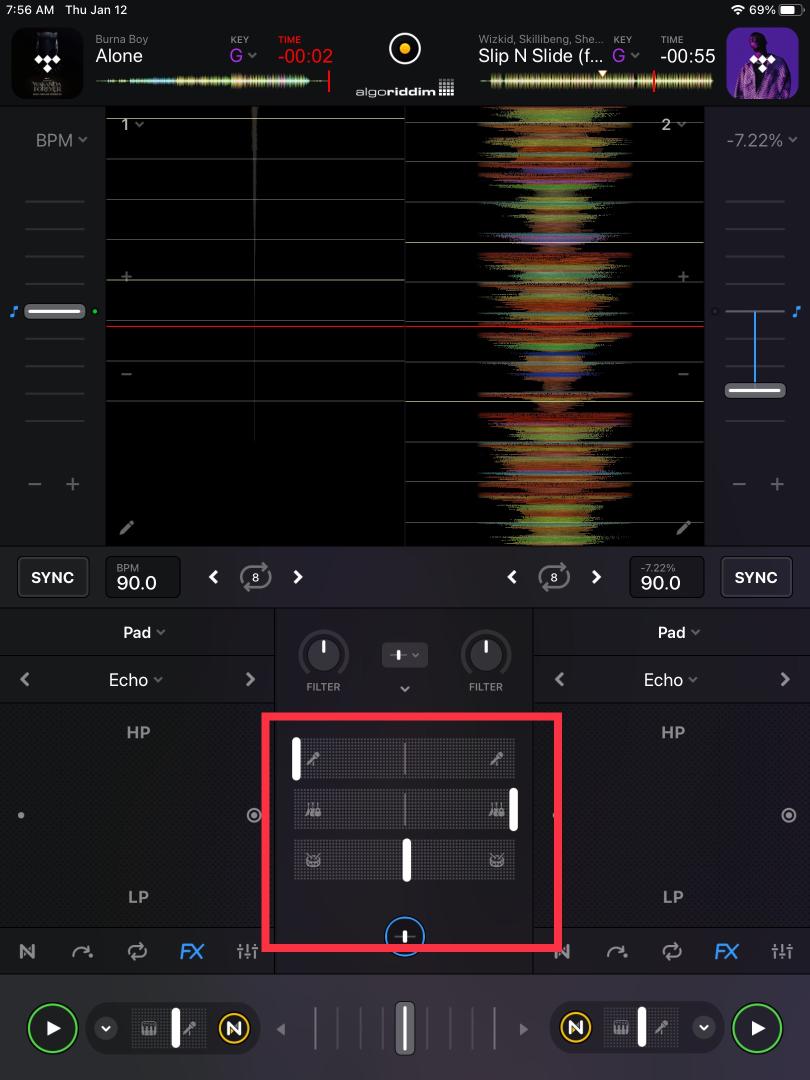Adjust the deck 2 tempo pitch slider
Screen dimensions: 810x1080
pyautogui.click(x=755, y=391)
